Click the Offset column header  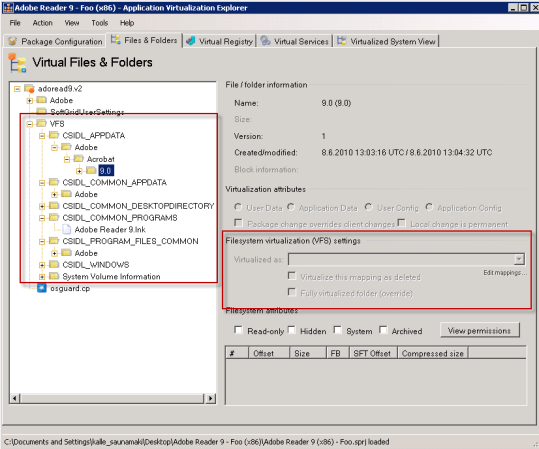click(269, 353)
